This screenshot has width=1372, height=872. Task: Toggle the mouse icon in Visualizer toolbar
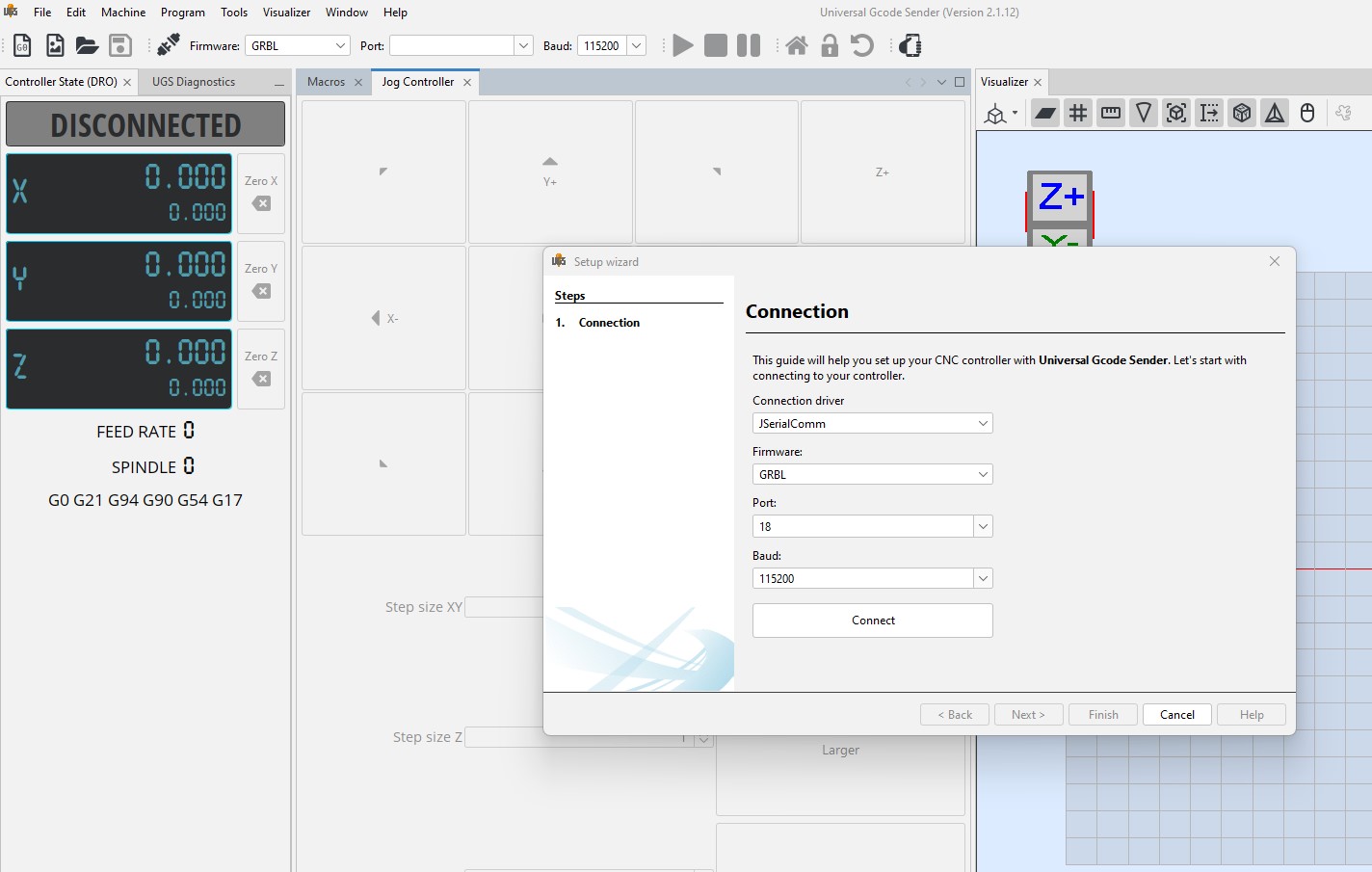[x=1307, y=114]
